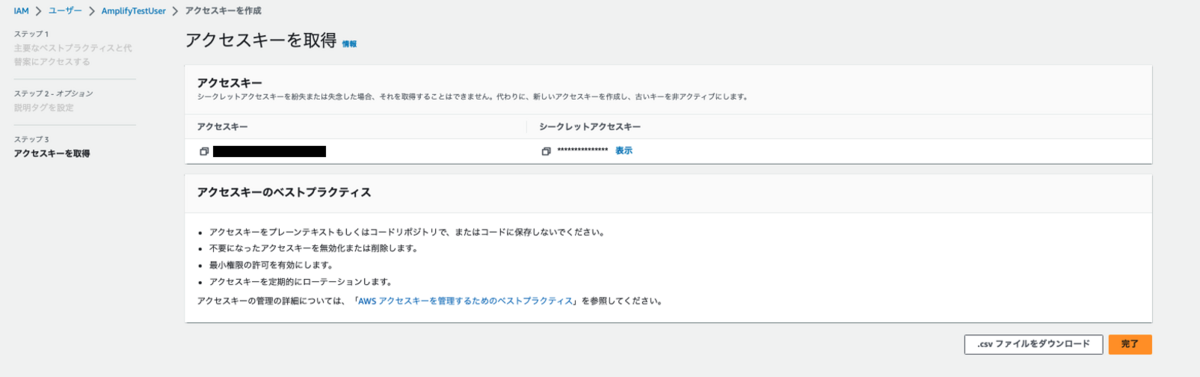Copy the secret access key icon
1200x377 pixels.
(546, 151)
